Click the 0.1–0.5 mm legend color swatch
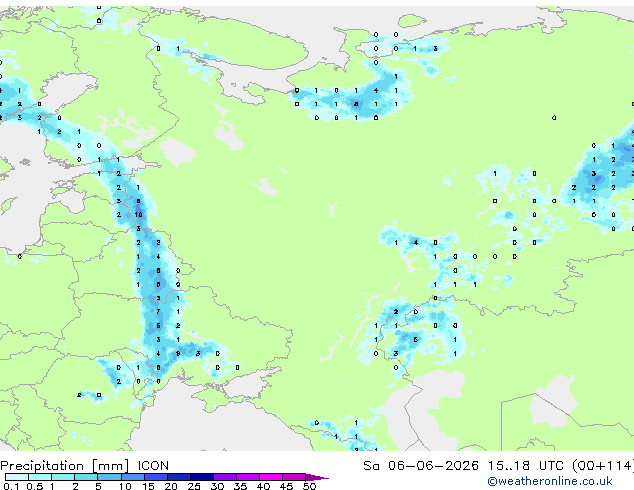This screenshot has height=490, width=634. click(x=17, y=477)
